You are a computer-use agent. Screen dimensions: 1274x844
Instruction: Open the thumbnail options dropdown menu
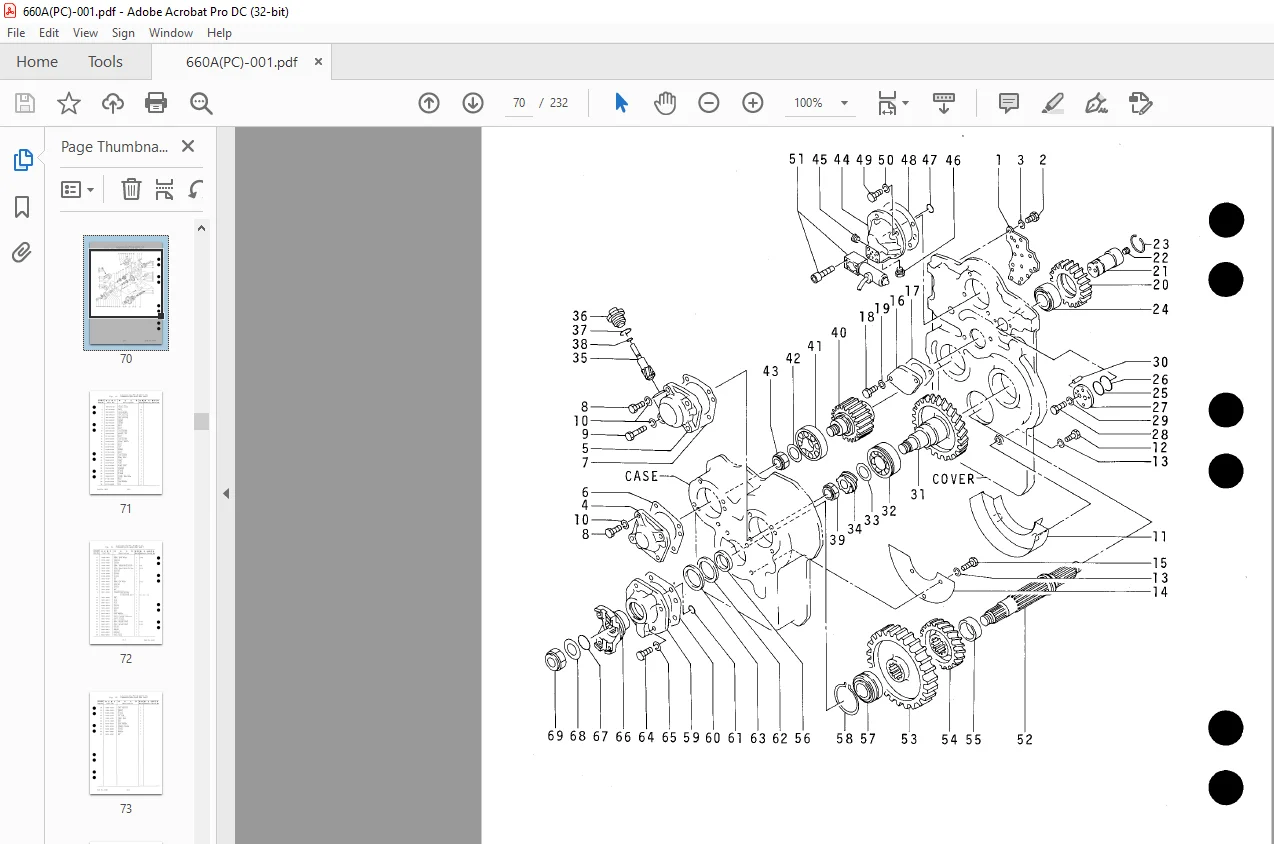(78, 189)
